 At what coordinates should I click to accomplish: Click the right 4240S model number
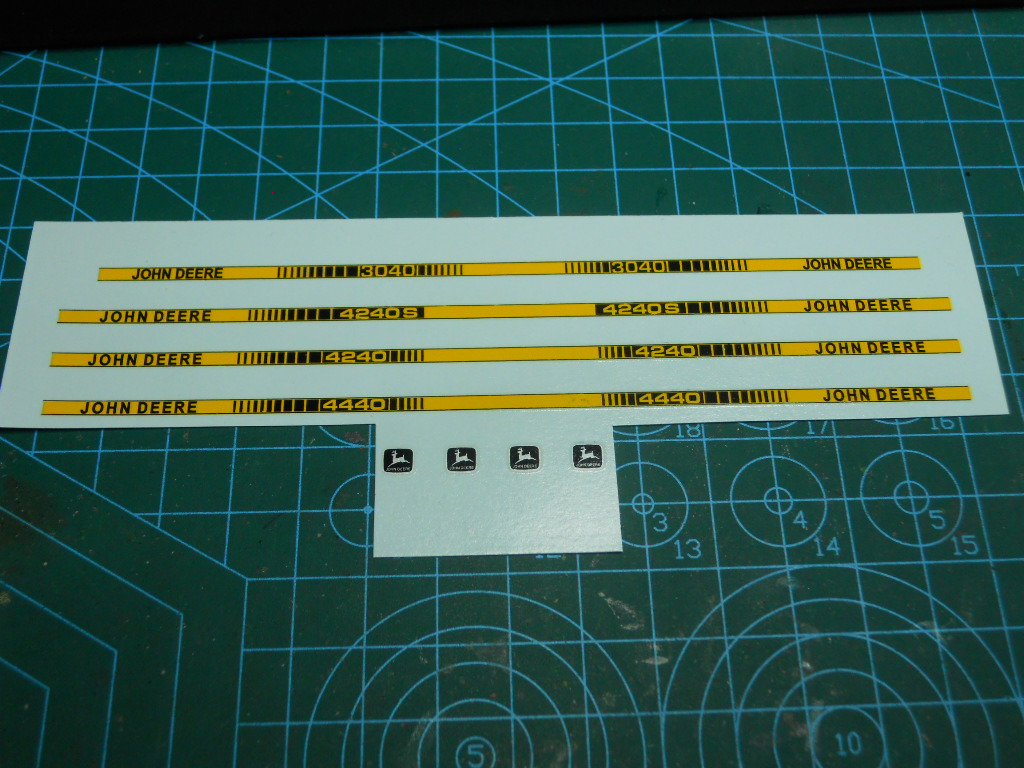(641, 309)
